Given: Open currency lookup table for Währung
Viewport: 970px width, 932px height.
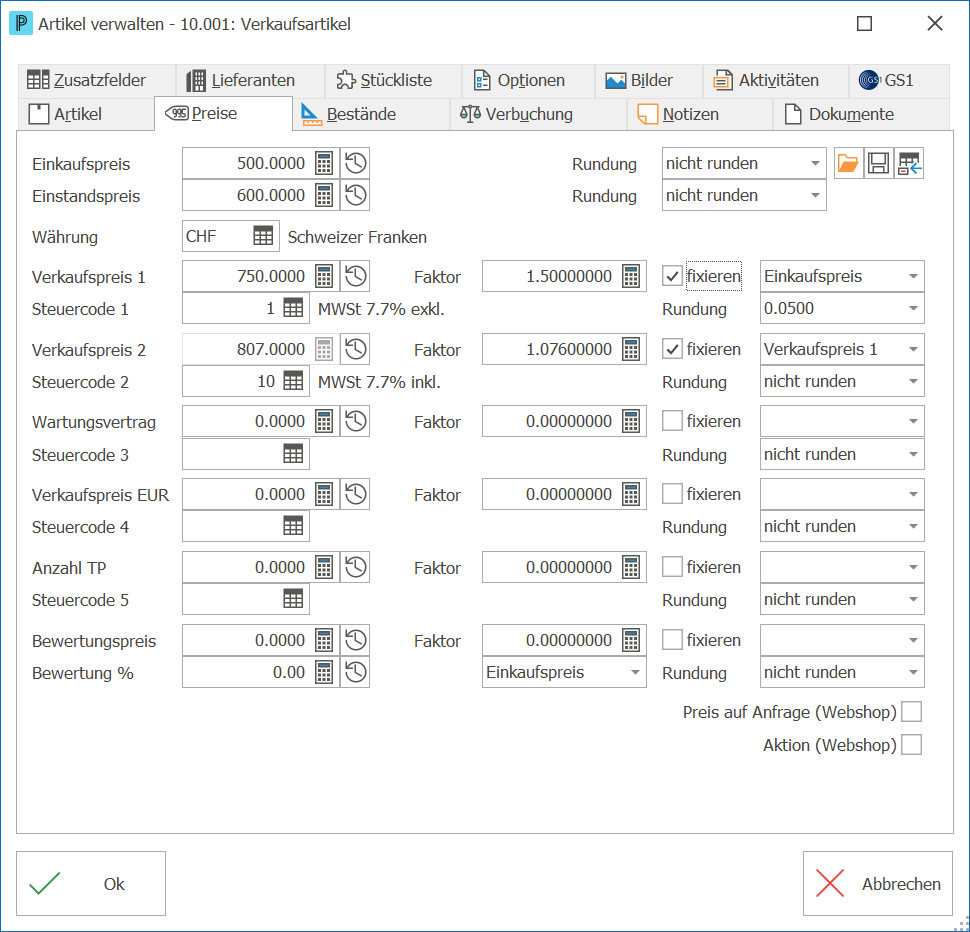Looking at the screenshot, I should click(263, 236).
